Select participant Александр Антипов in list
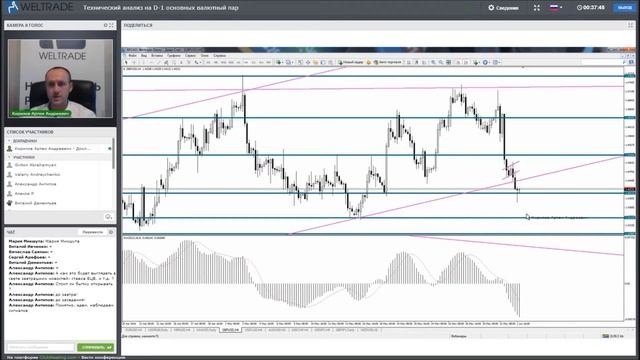Image resolution: width=640 pixels, height=360 pixels. pos(36,184)
